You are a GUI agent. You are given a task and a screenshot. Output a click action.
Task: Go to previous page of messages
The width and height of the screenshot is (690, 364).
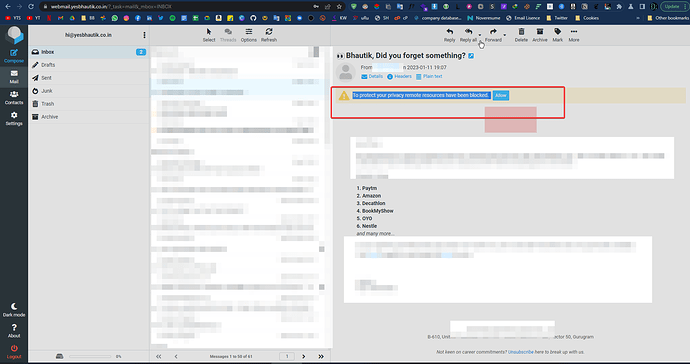click(x=176, y=357)
